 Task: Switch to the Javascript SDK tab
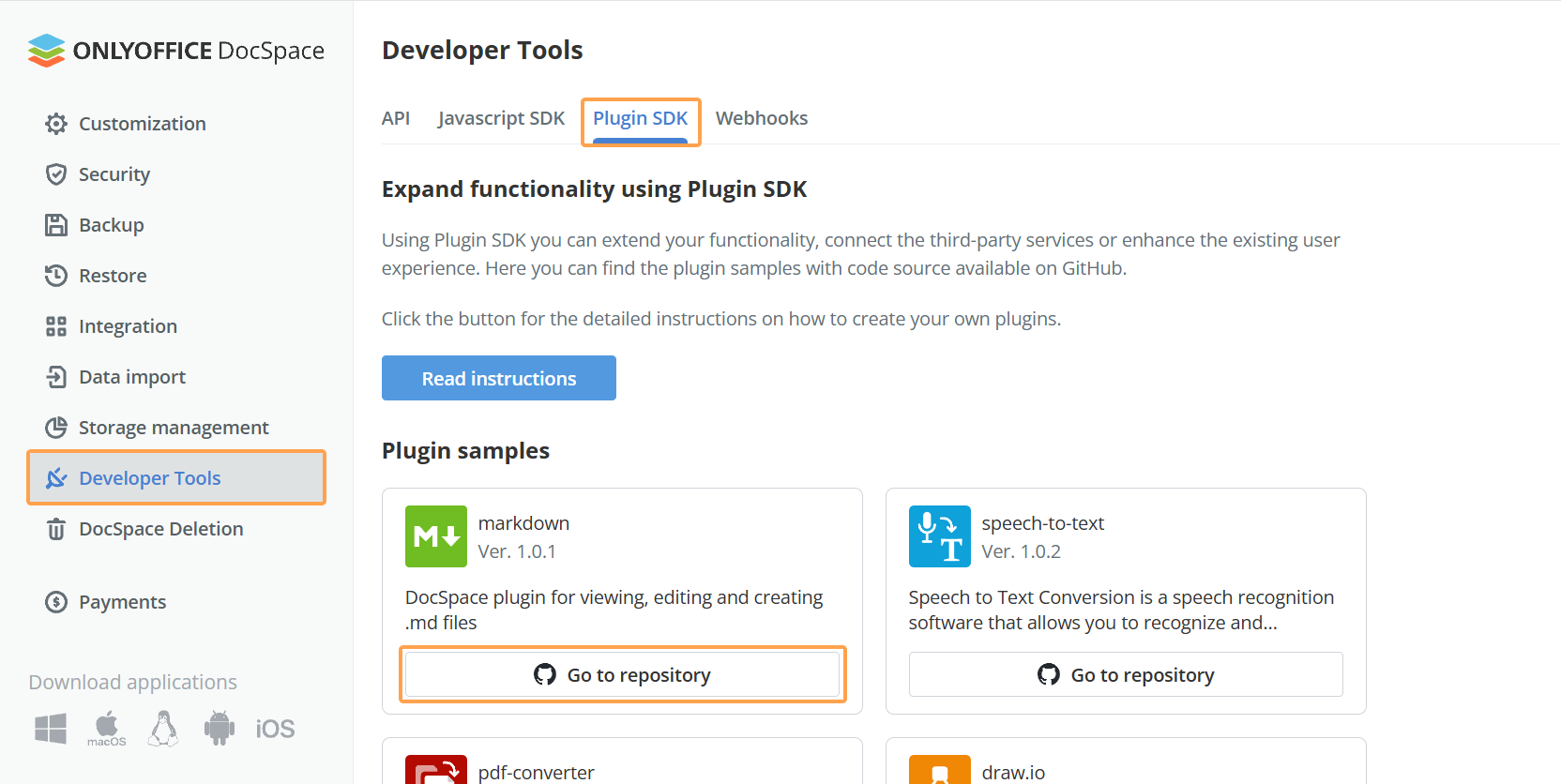[501, 118]
